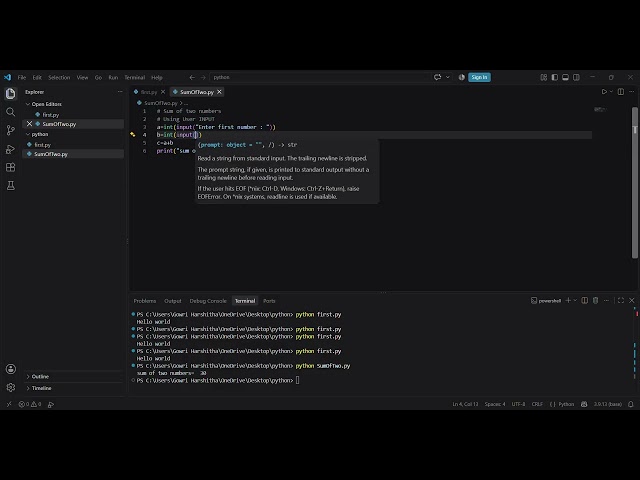Switch to the Problems panel tab
This screenshot has height=480, width=640.
[145, 301]
